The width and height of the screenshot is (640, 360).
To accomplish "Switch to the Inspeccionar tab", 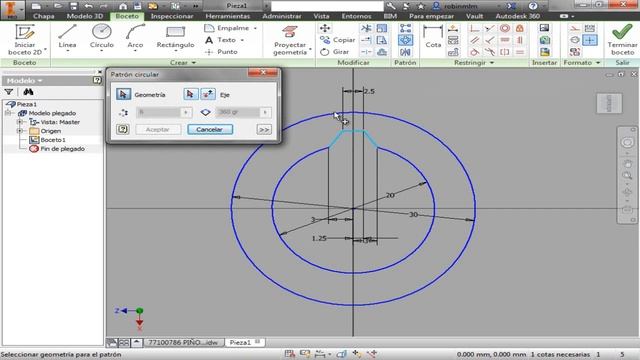I will coord(172,16).
